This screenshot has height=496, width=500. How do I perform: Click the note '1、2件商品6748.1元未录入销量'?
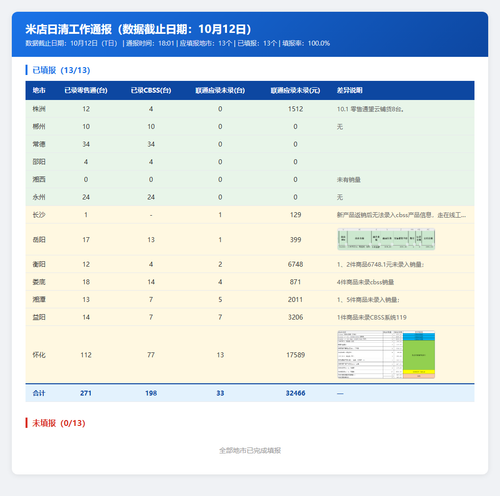pos(380,265)
